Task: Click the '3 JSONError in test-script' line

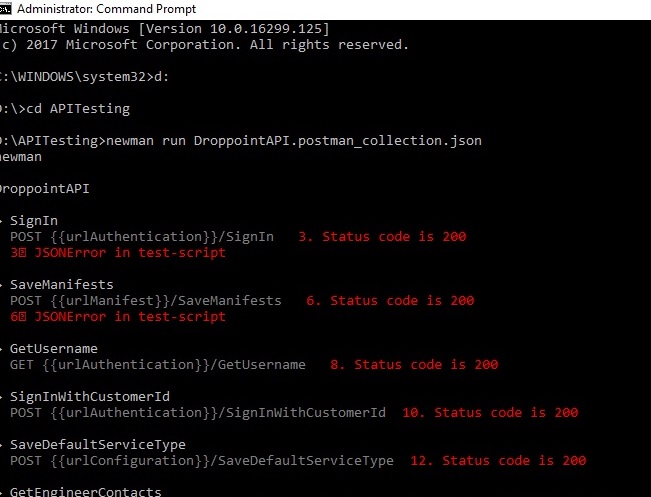Action: point(118,253)
